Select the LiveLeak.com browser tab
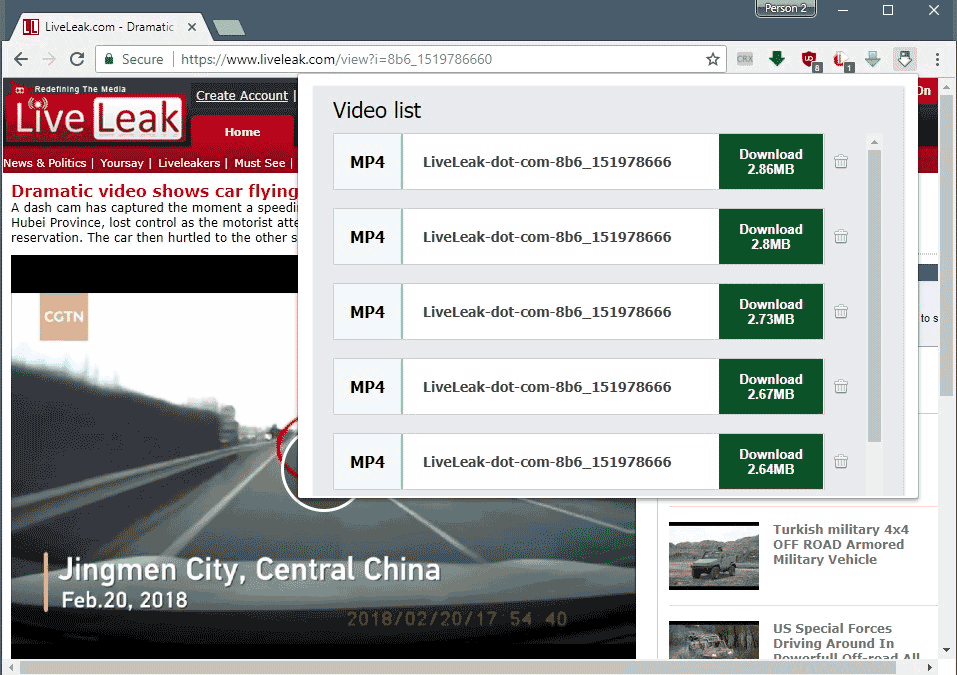 pyautogui.click(x=110, y=27)
